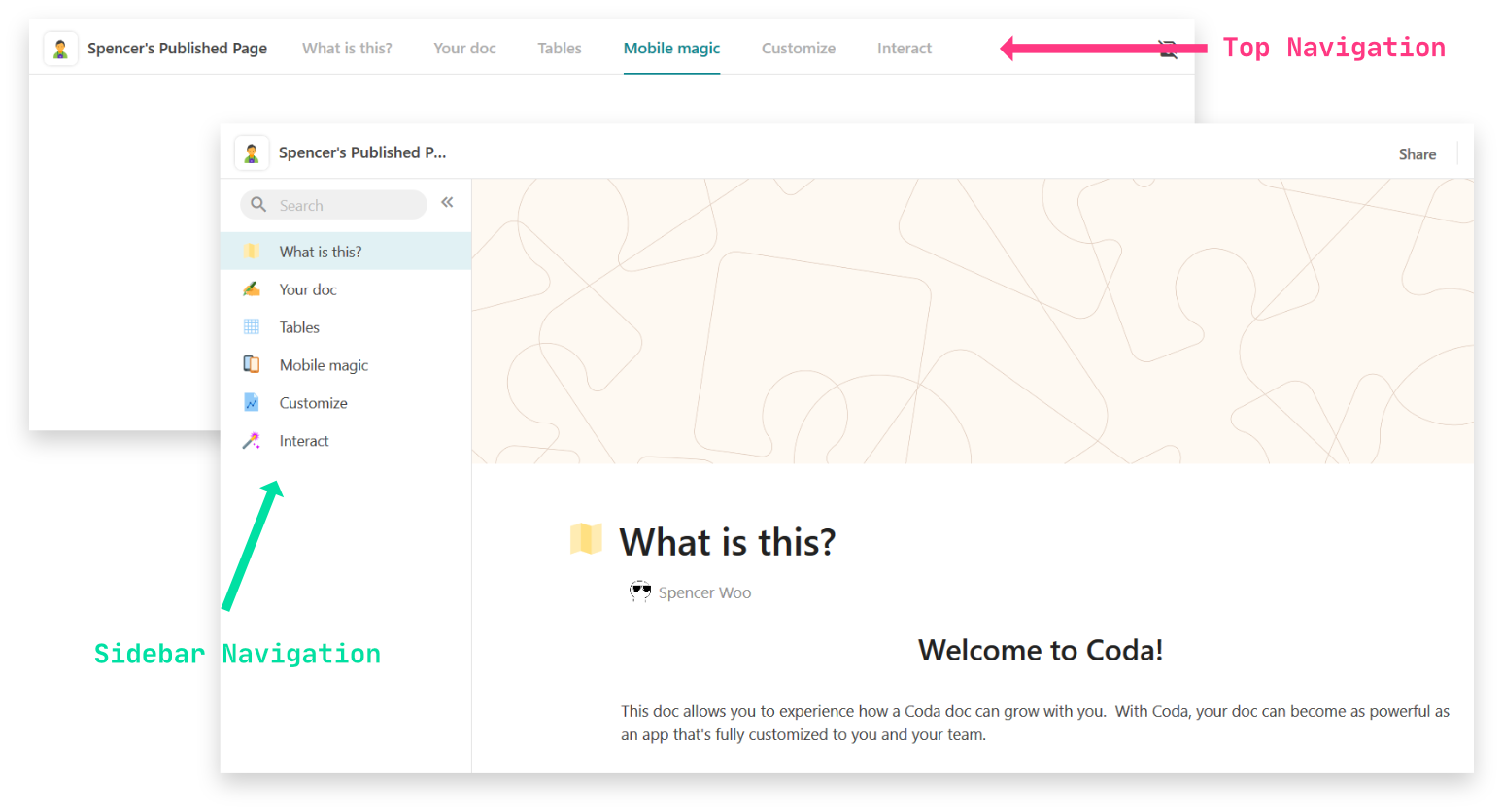Click the magic wand icon beside "Interact" in the sidebar
Screen dimensions: 1503x812
[252, 440]
